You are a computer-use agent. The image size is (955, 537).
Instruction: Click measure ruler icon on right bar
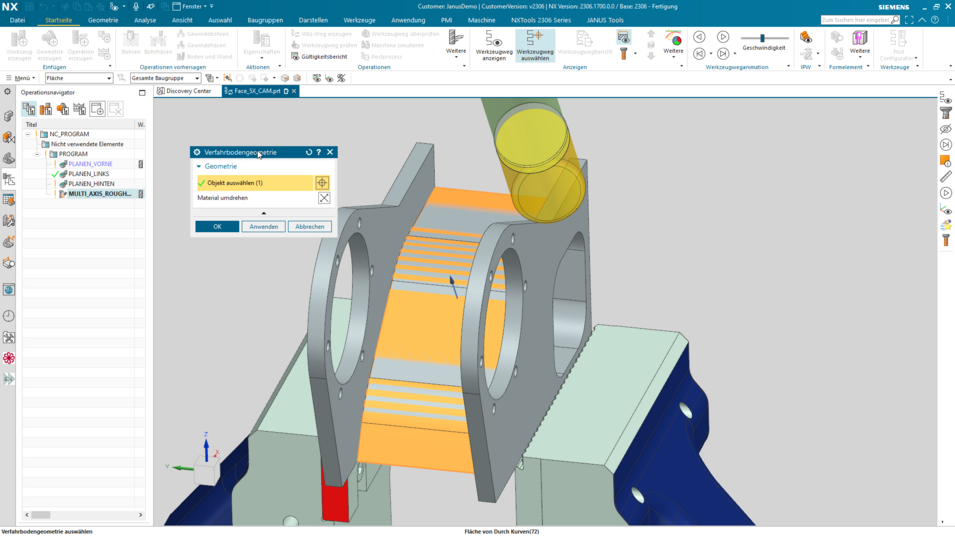[x=945, y=177]
